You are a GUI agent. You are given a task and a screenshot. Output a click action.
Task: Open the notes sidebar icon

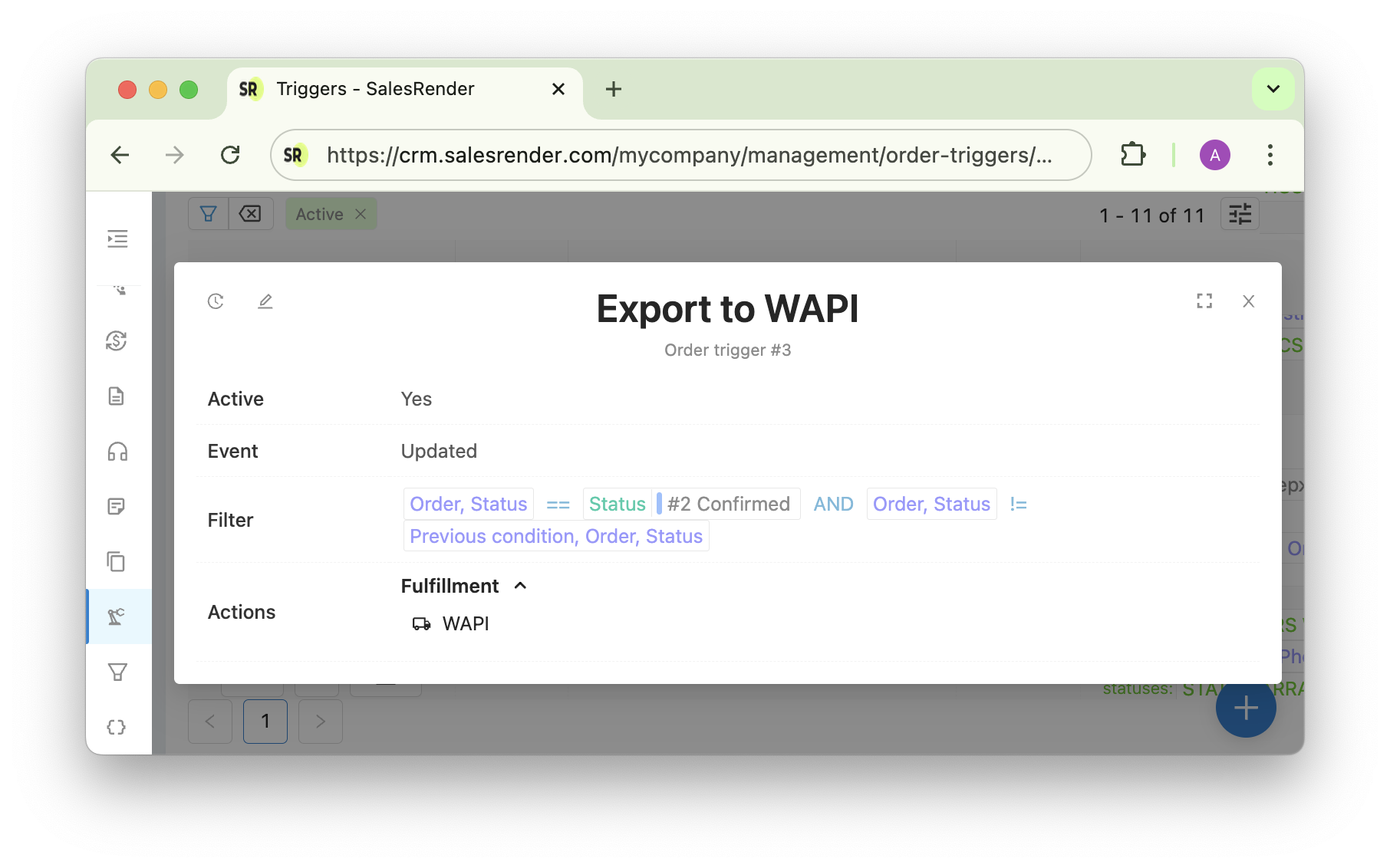pyautogui.click(x=117, y=506)
